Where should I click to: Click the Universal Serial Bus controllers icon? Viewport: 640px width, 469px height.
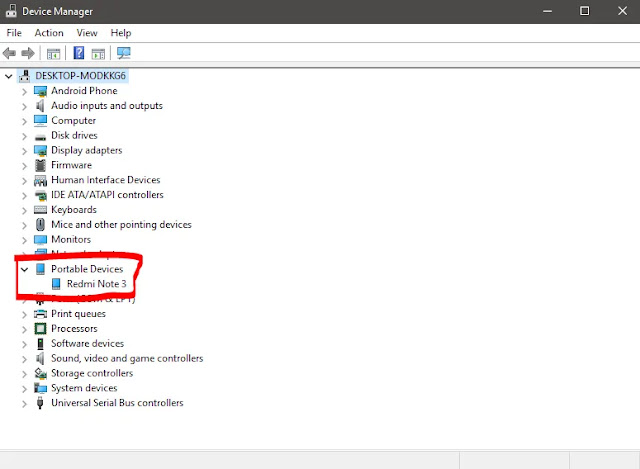(40, 403)
